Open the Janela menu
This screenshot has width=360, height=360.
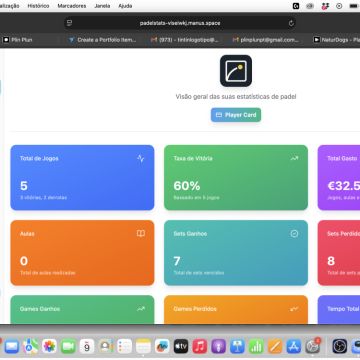tap(102, 6)
